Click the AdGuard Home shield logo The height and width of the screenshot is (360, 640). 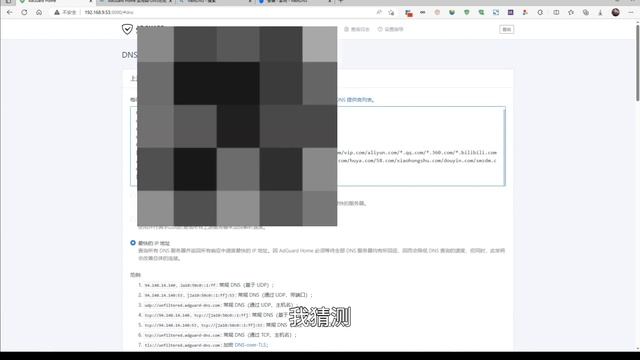[127, 29]
